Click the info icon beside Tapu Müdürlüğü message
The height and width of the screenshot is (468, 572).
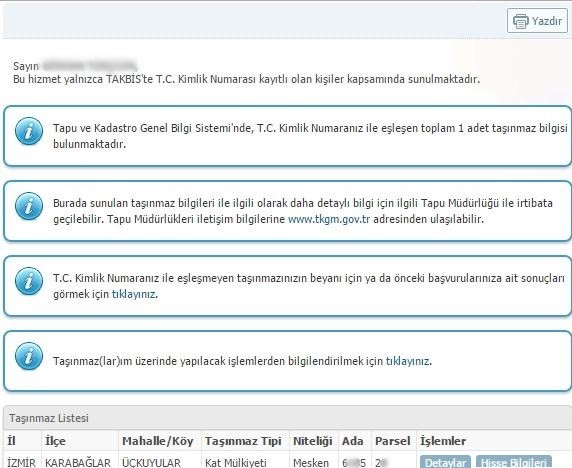coord(29,206)
